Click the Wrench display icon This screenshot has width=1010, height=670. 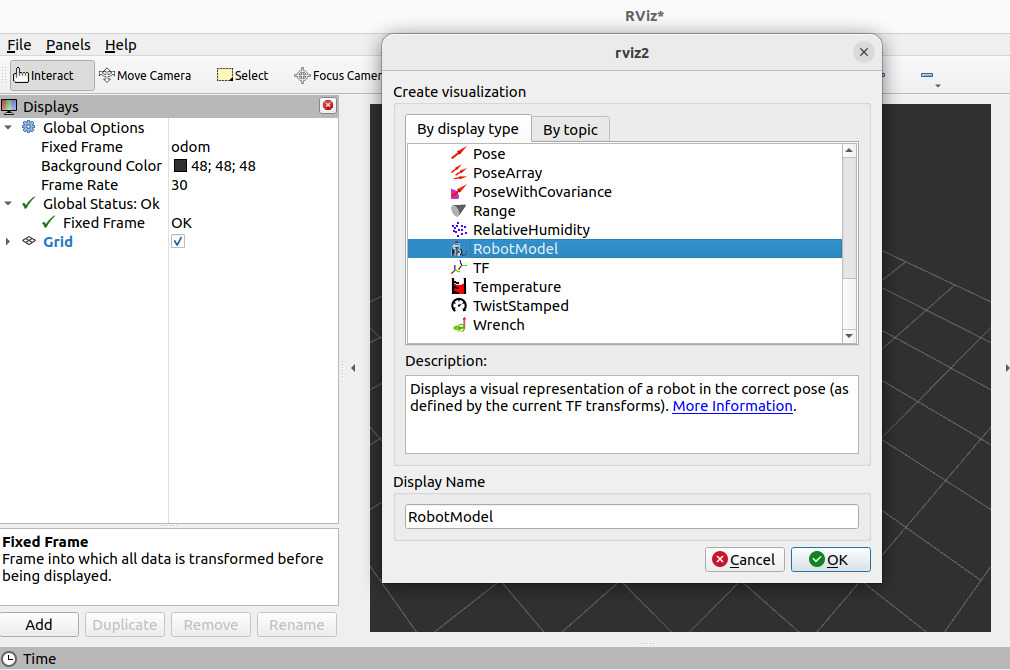pos(458,325)
